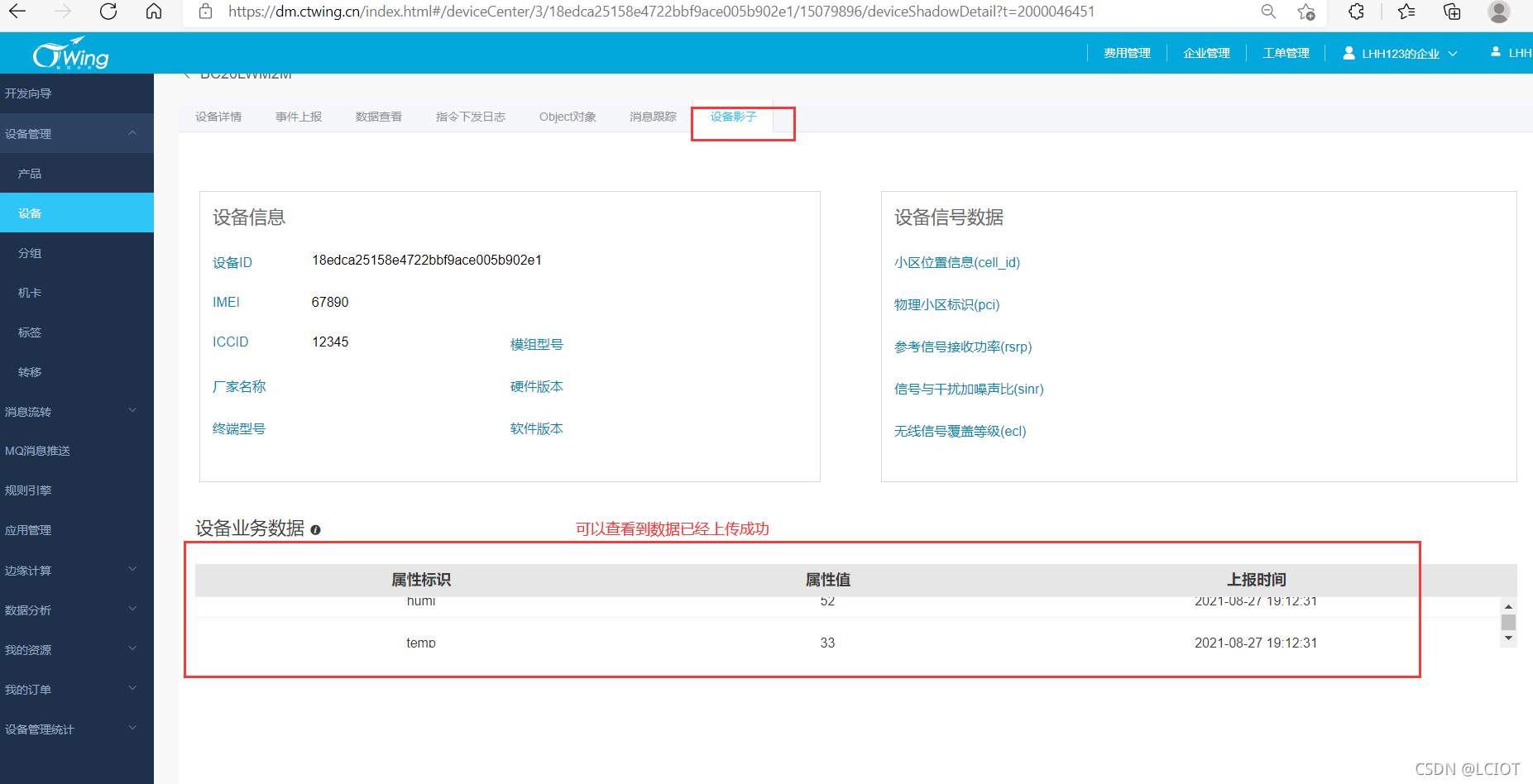Image resolution: width=1533 pixels, height=784 pixels.
Task: View site info via the lock icon
Action: (x=206, y=12)
